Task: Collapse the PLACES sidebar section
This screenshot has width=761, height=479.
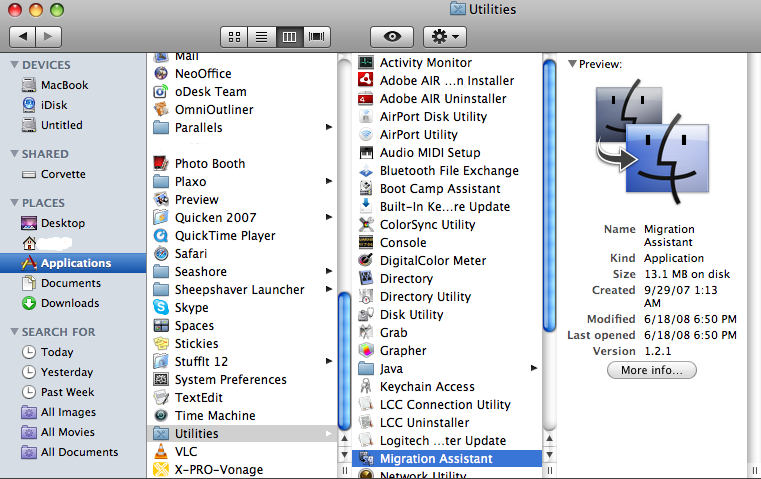Action: [x=15, y=202]
